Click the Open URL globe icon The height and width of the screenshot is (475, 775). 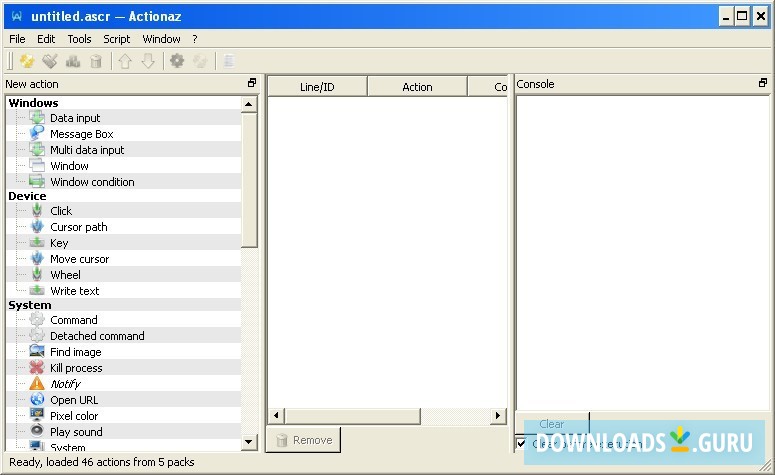(x=37, y=399)
